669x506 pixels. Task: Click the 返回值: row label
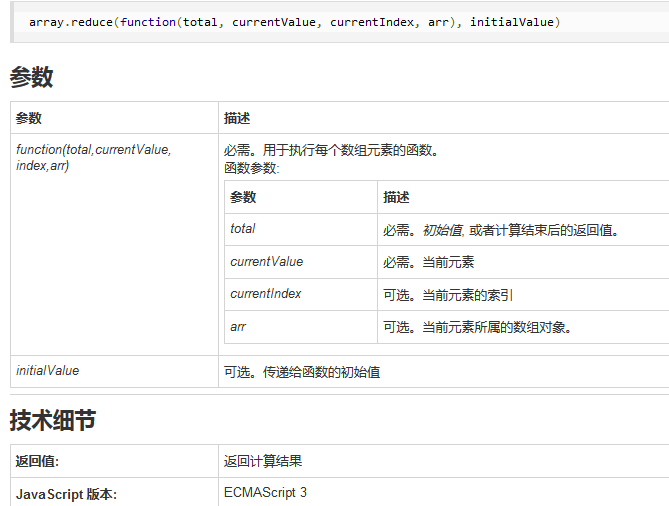(x=37, y=461)
